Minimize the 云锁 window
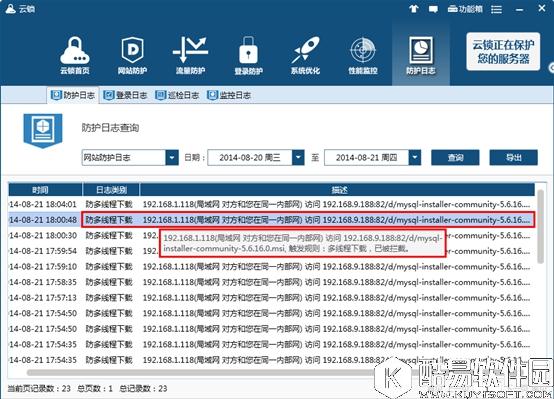The height and width of the screenshot is (399, 554). coord(519,10)
